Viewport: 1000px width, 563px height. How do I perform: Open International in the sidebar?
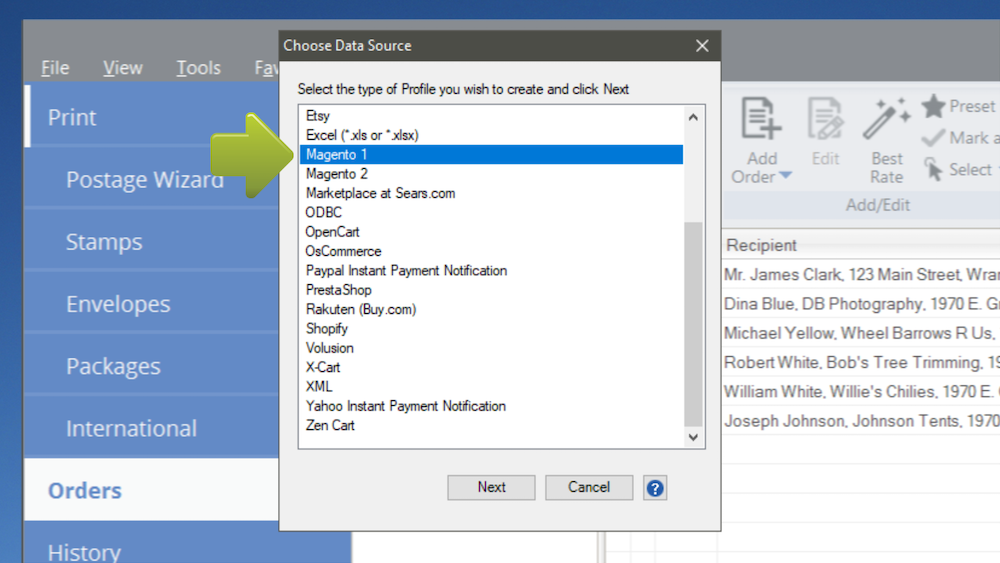pos(152,428)
